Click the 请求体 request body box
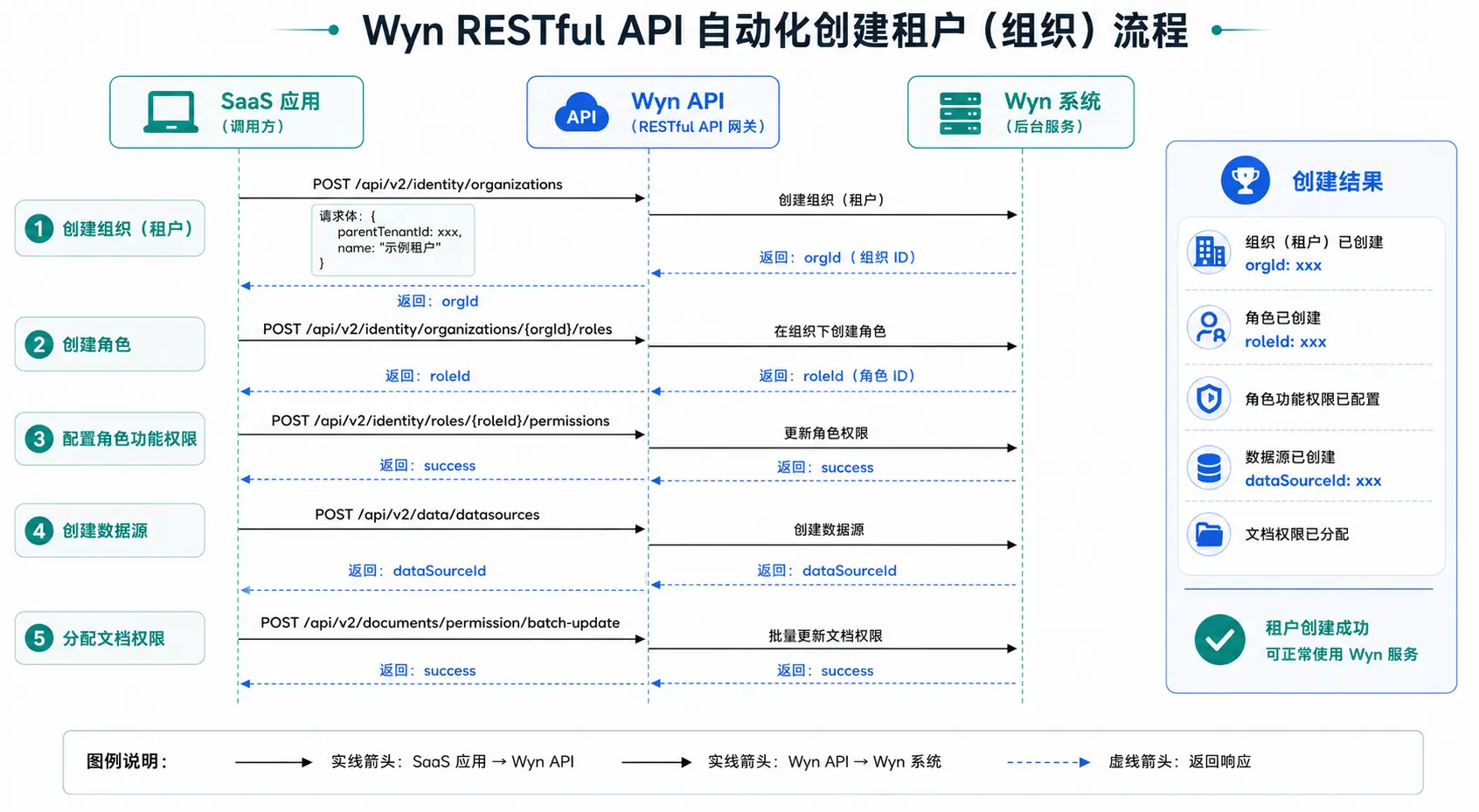The width and height of the screenshot is (1479, 812). [x=393, y=240]
